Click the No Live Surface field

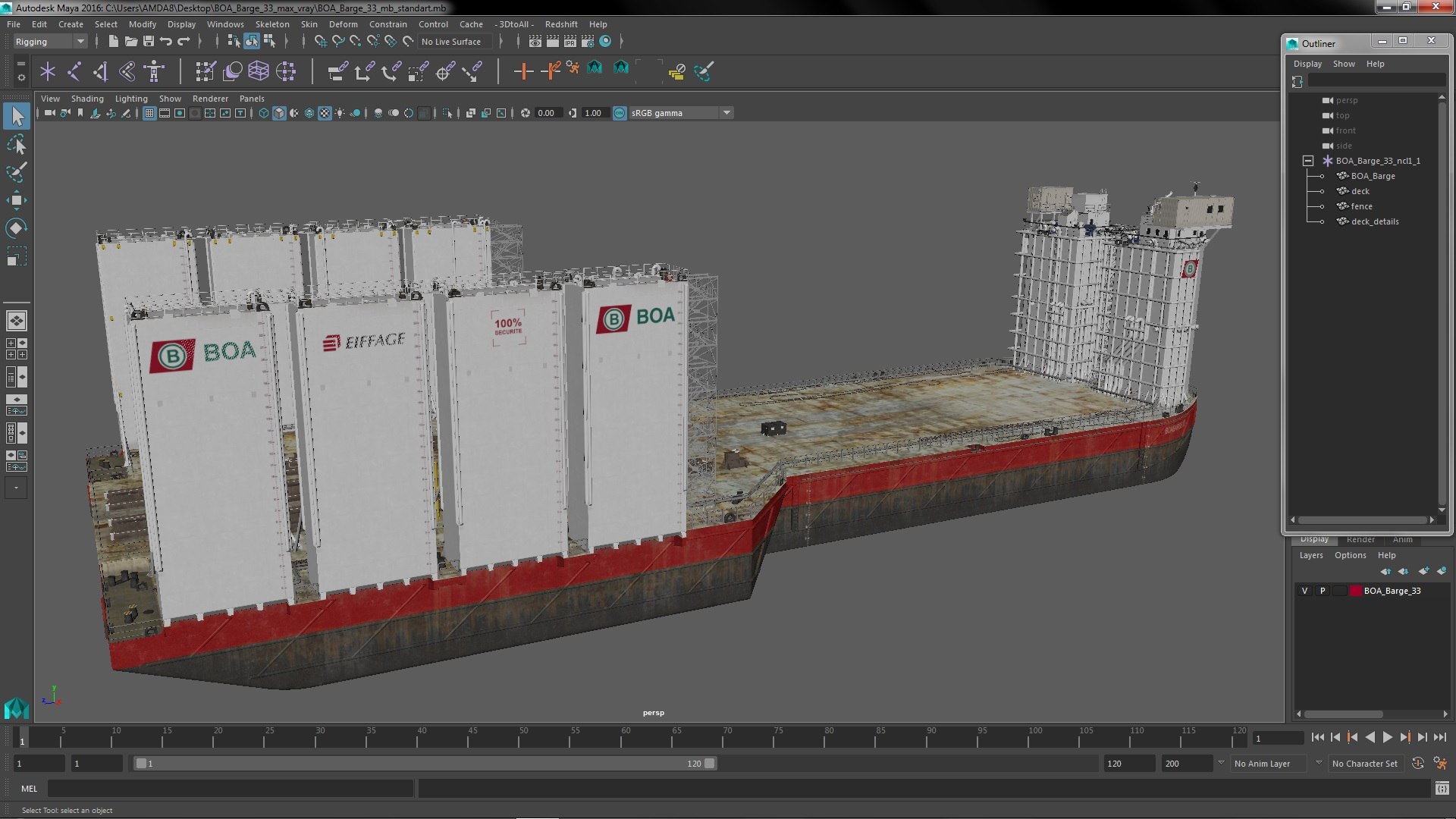point(455,42)
